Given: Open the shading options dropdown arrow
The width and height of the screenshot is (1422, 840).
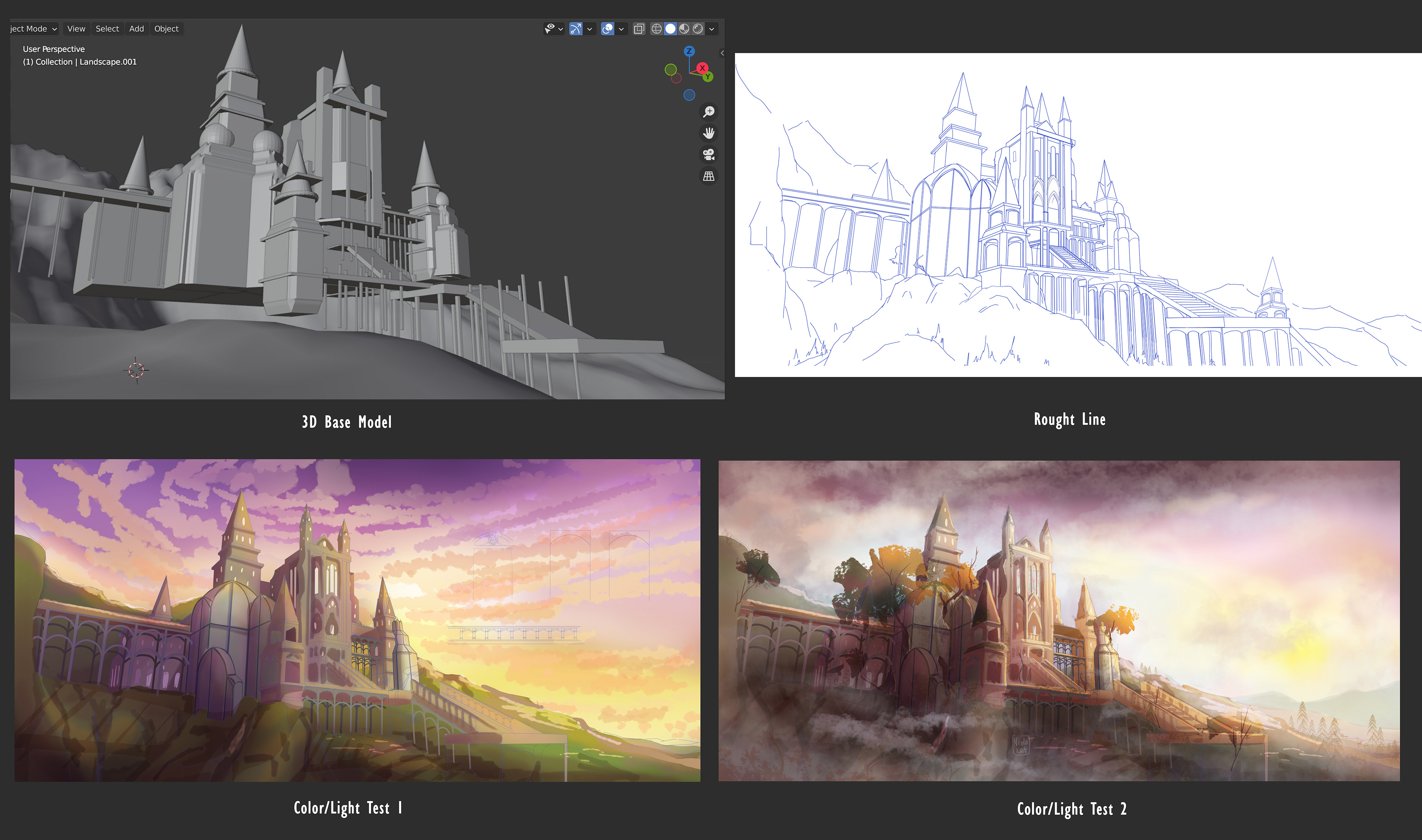Looking at the screenshot, I should 712,29.
